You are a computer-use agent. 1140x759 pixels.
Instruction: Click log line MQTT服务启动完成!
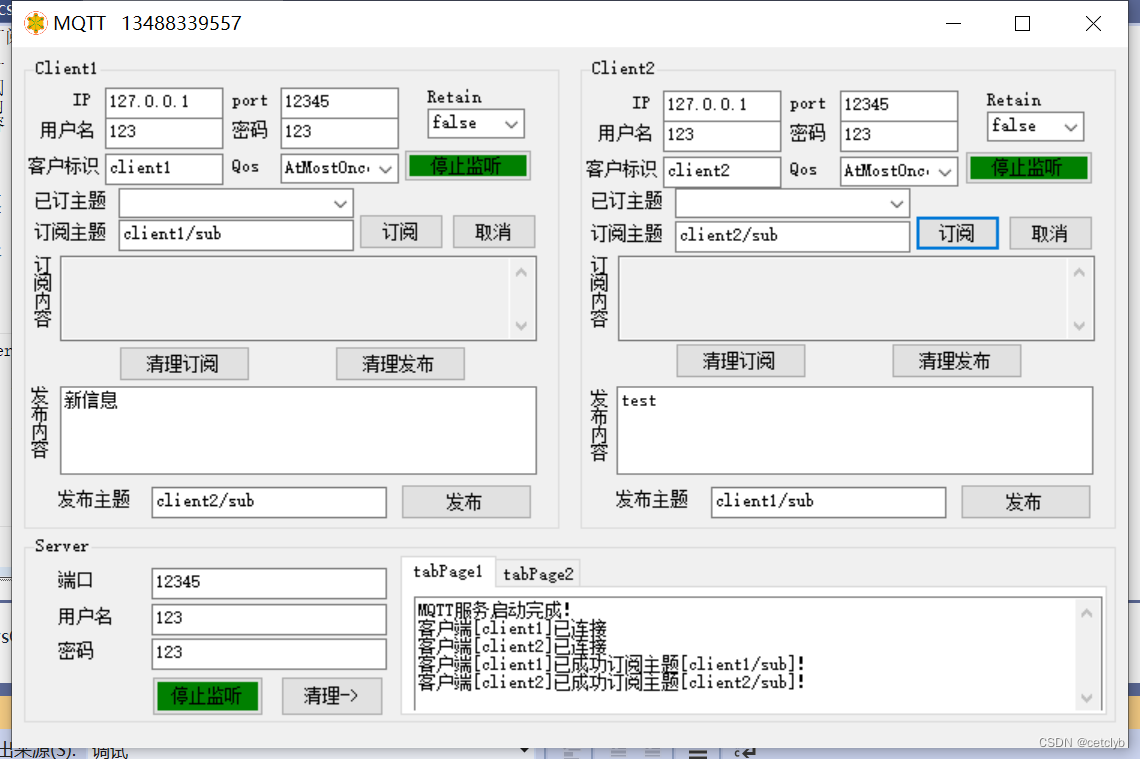coord(494,610)
